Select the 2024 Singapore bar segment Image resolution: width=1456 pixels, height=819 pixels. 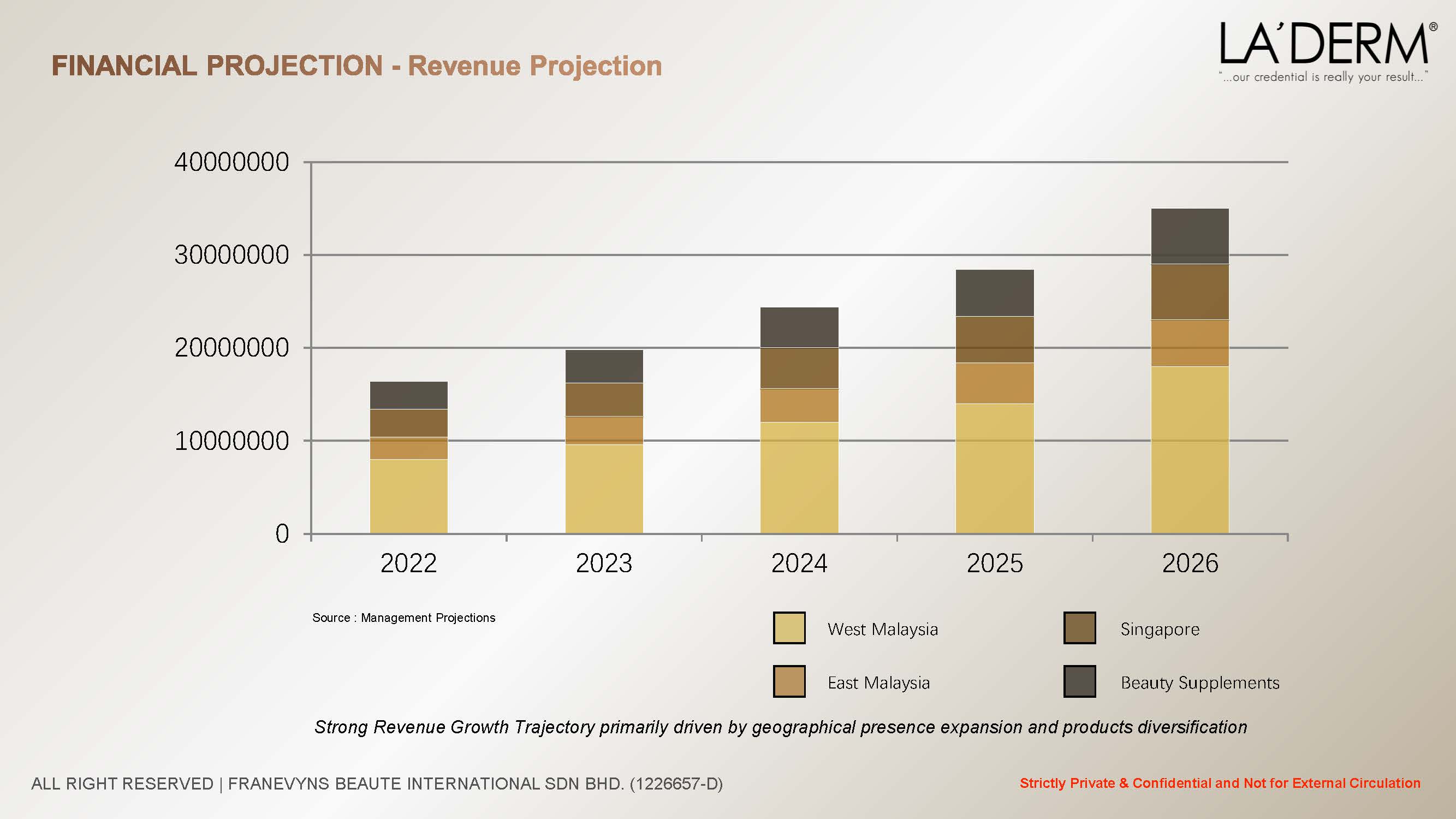[799, 368]
